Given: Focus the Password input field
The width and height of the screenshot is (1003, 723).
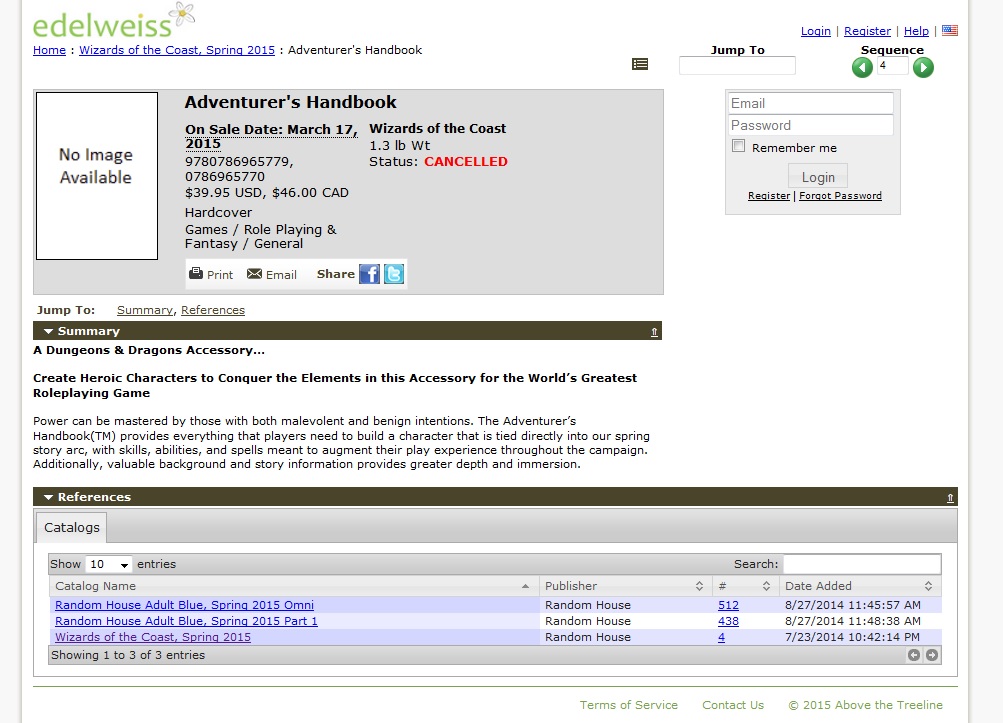Looking at the screenshot, I should [x=810, y=125].
